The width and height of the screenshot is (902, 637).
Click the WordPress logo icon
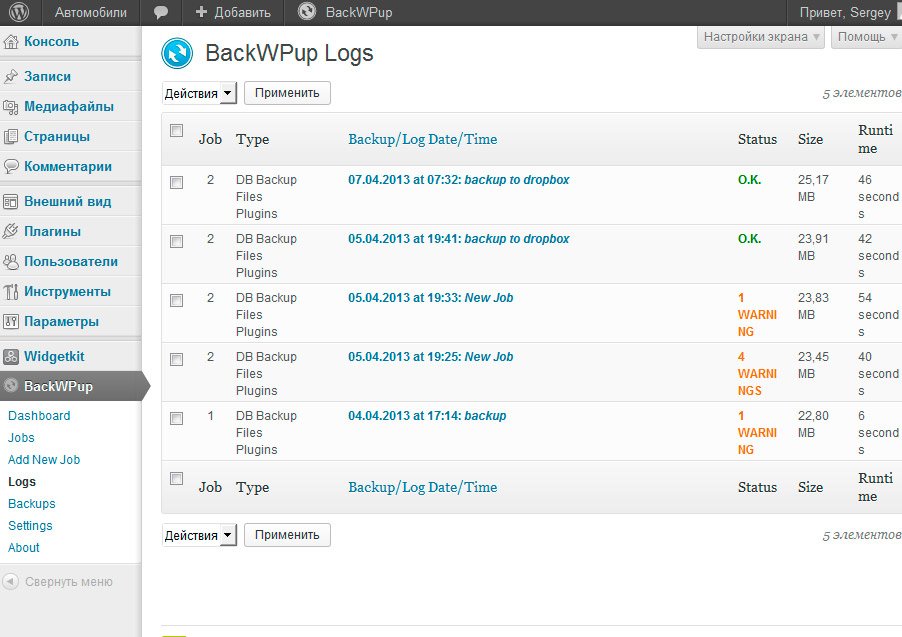[19, 12]
